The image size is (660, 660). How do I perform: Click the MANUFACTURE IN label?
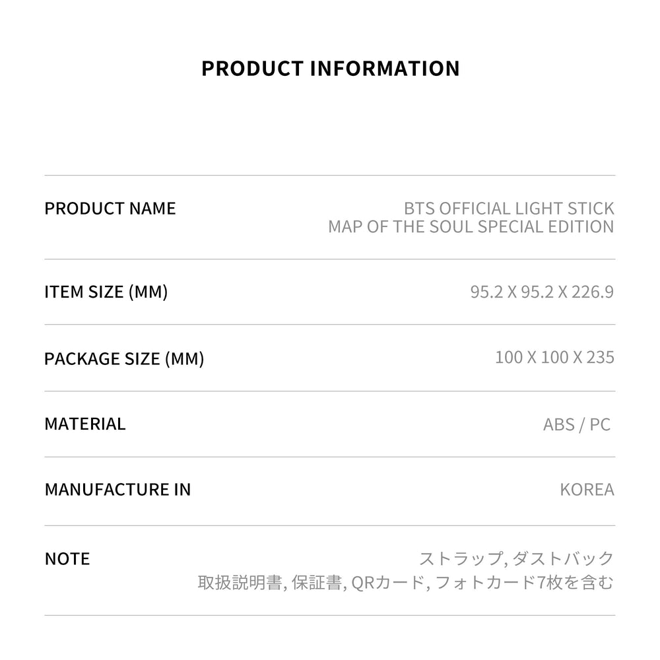tap(117, 490)
